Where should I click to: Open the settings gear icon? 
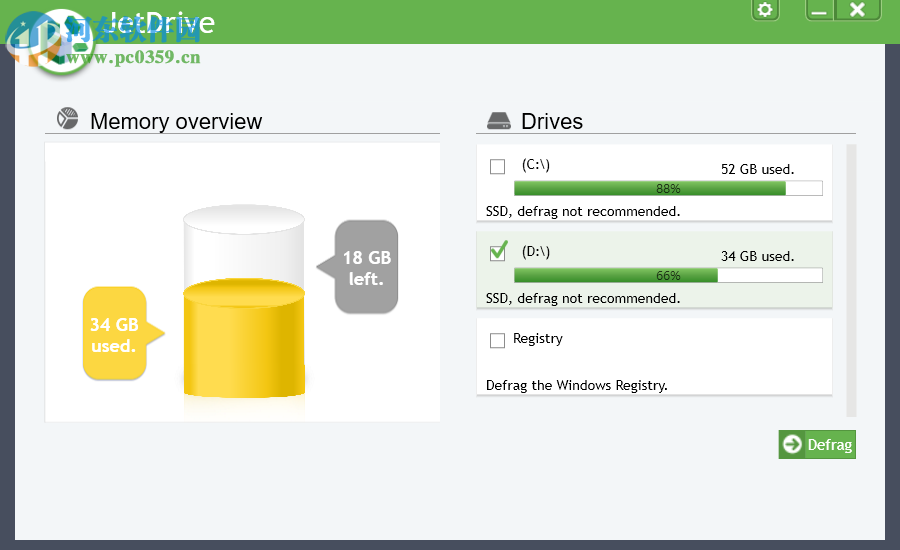[x=765, y=10]
